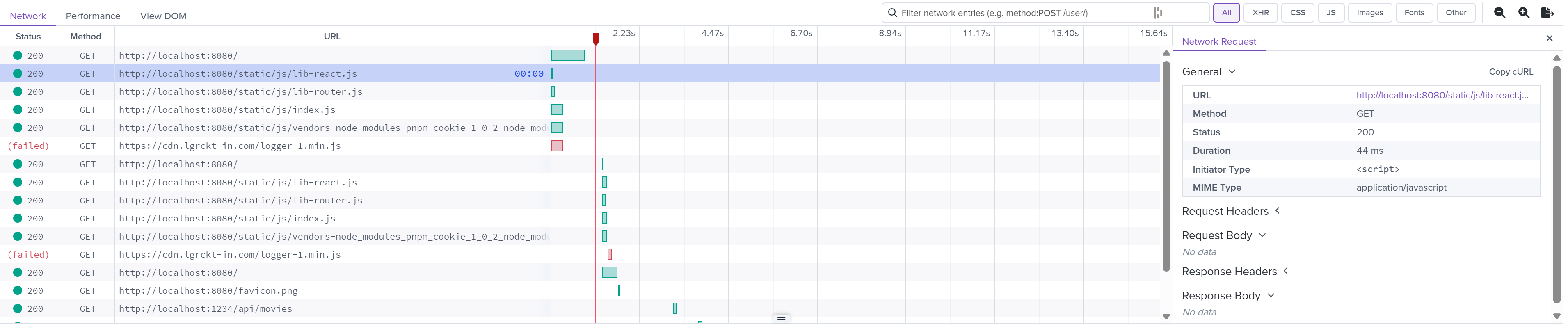Toggle the Images filter
Image resolution: width=1568 pixels, height=324 pixels.
[1369, 13]
